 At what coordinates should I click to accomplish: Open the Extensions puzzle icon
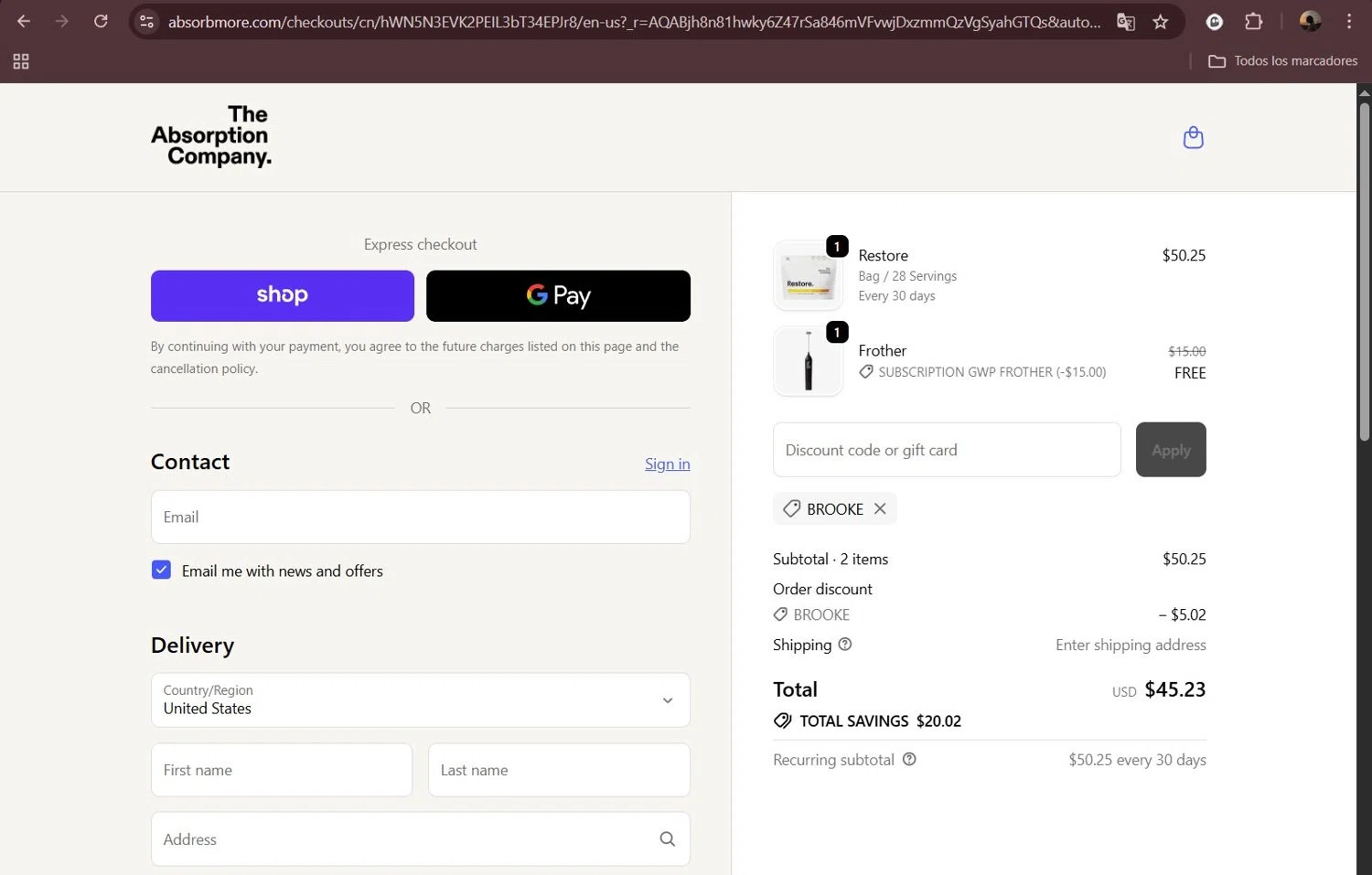point(1254,21)
